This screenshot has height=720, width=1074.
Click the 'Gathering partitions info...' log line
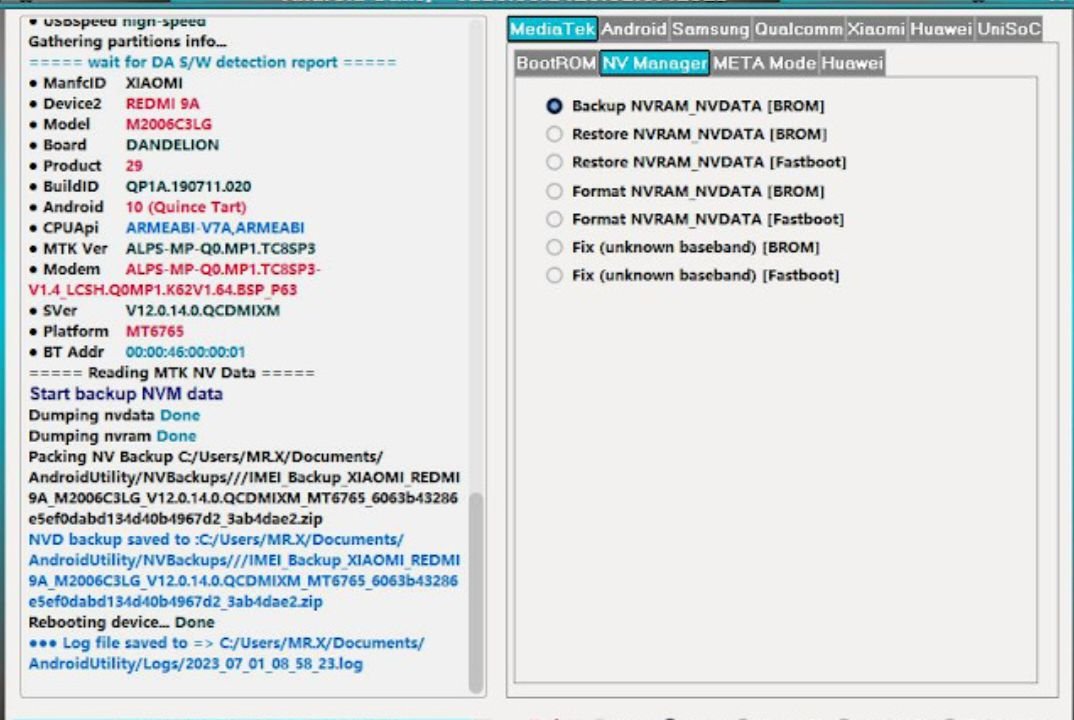[127, 42]
